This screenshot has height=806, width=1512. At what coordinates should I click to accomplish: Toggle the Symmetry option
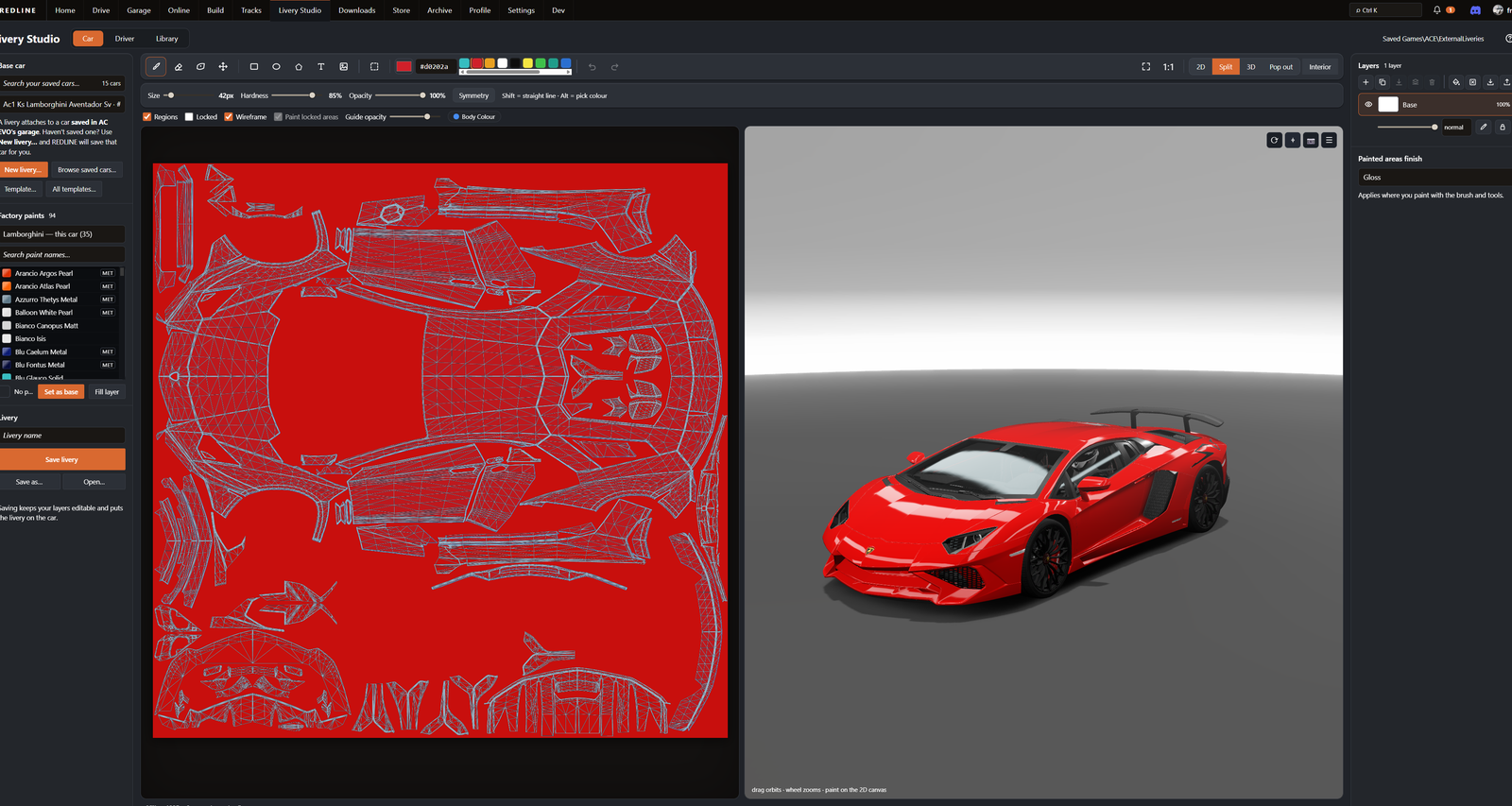point(473,95)
